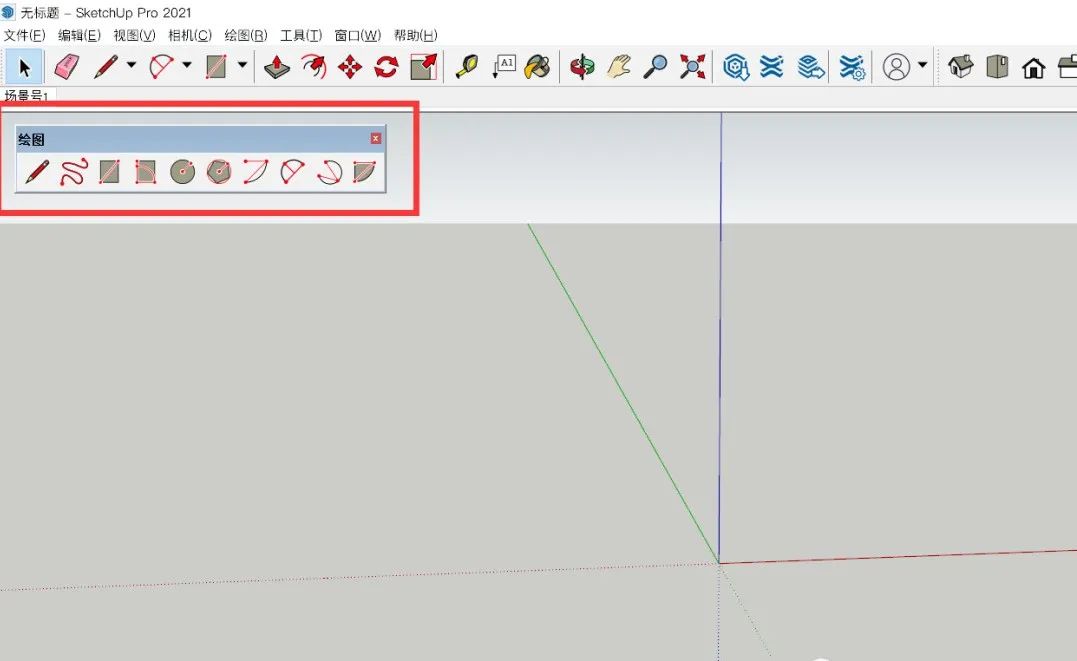Select Pie tool in 绘图 toolbar
1077x661 pixels.
coord(365,171)
